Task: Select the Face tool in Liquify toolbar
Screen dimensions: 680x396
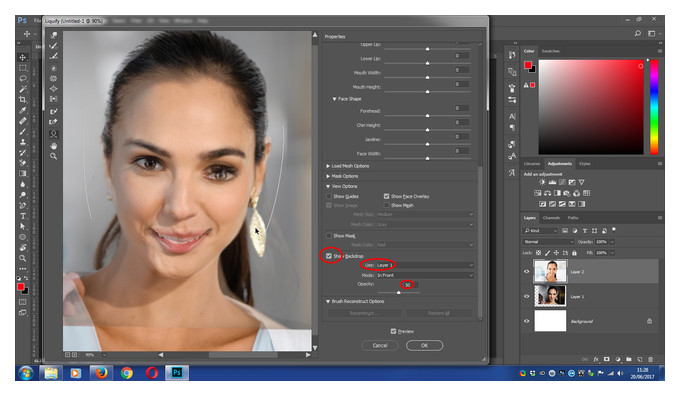Action: click(x=54, y=134)
